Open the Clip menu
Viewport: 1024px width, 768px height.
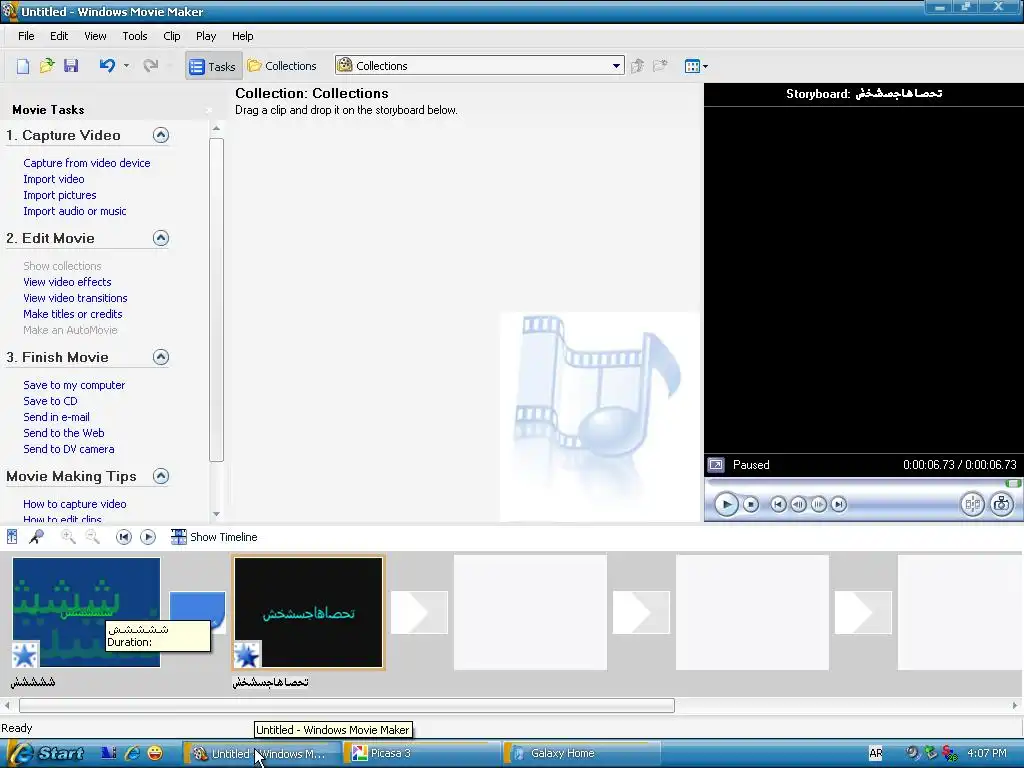coord(172,36)
